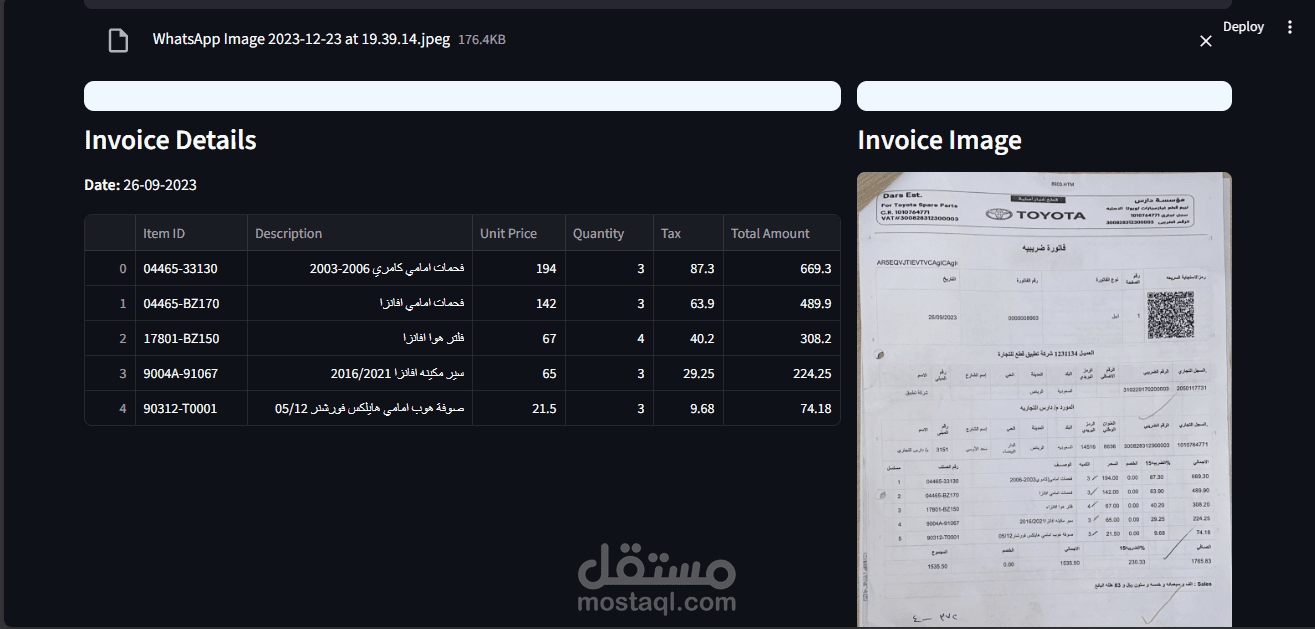Sort by Tax column header

[688, 233]
